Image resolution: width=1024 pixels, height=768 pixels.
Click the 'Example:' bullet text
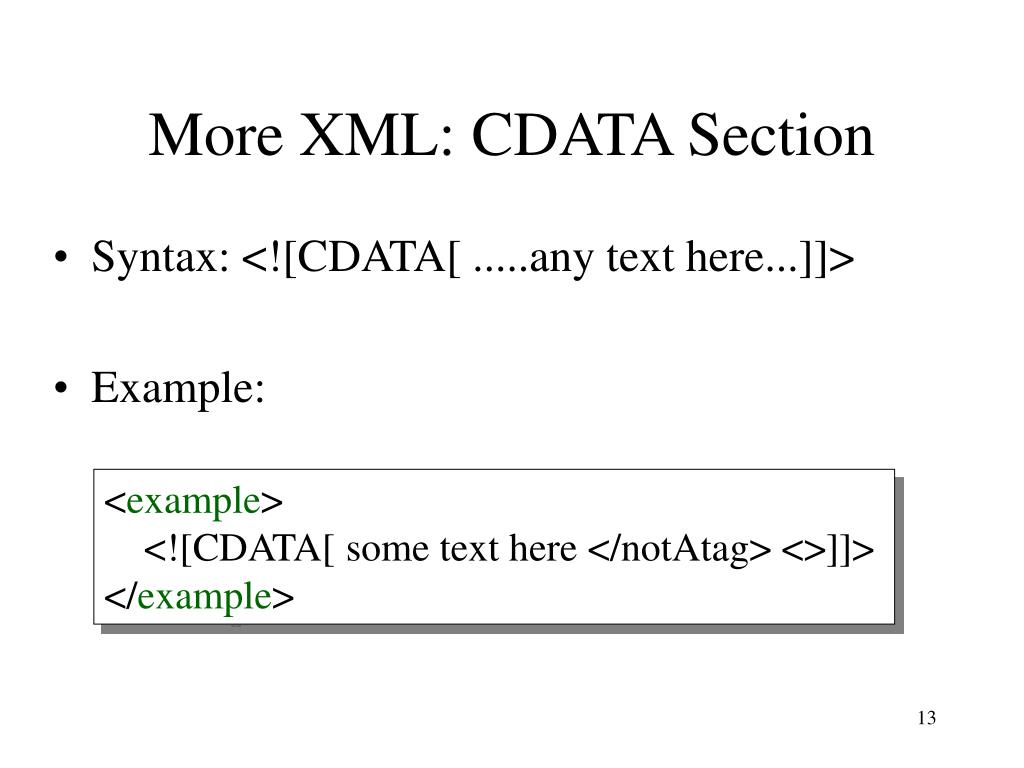(x=178, y=388)
